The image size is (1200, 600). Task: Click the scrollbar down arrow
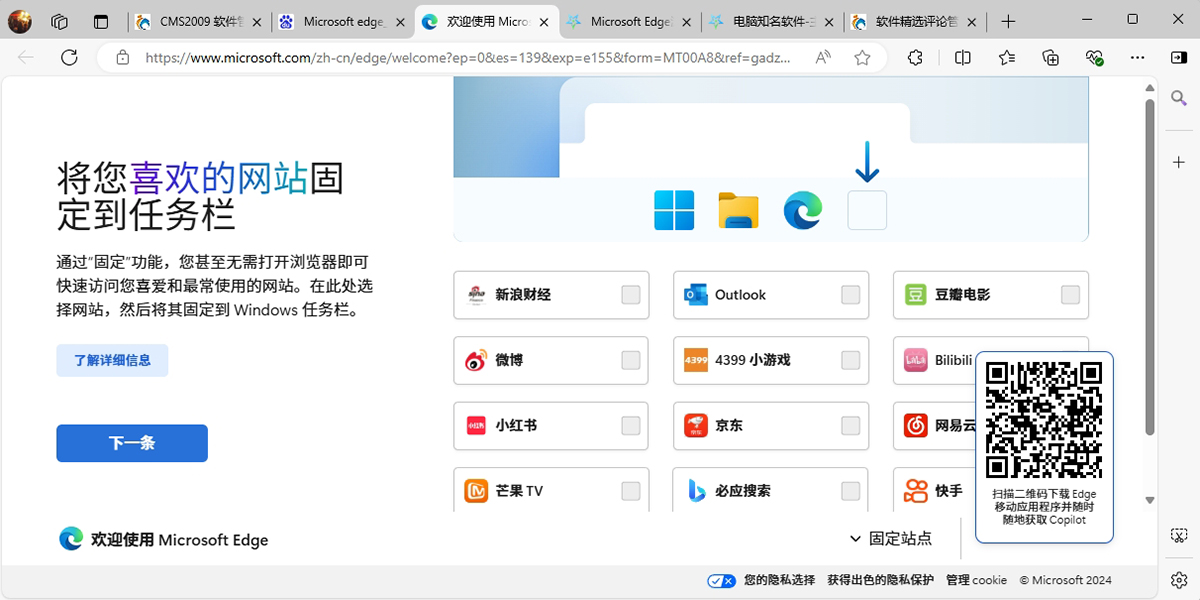1150,499
